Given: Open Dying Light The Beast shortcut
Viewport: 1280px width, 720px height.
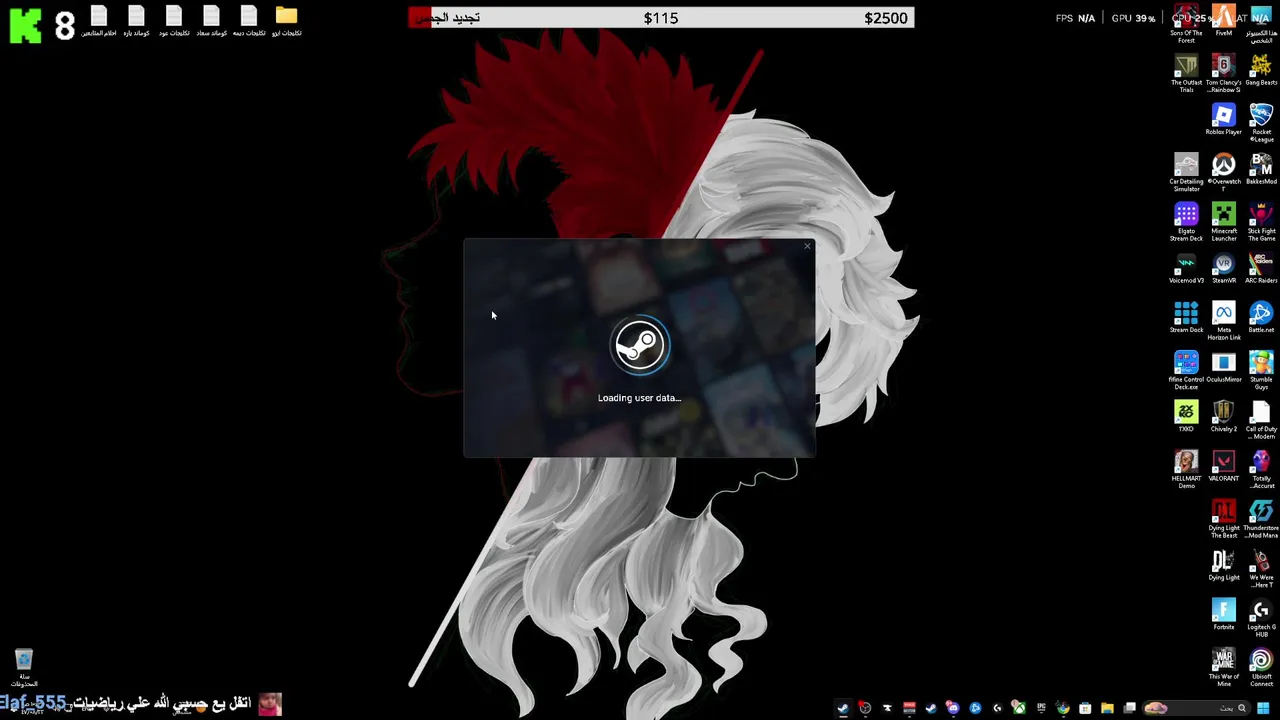Looking at the screenshot, I should pos(1223,519).
